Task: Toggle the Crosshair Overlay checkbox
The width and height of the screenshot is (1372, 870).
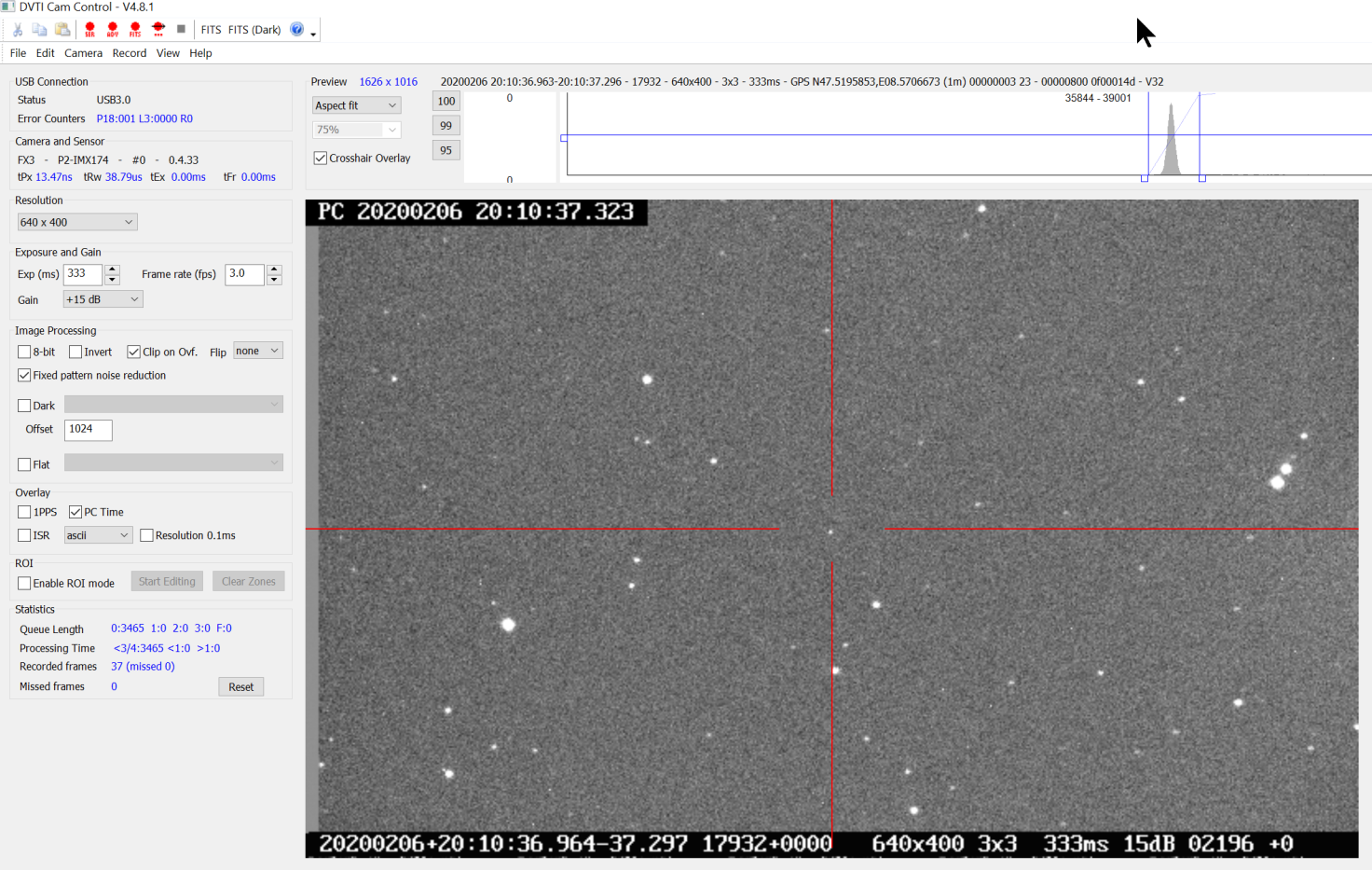Action: click(321, 159)
